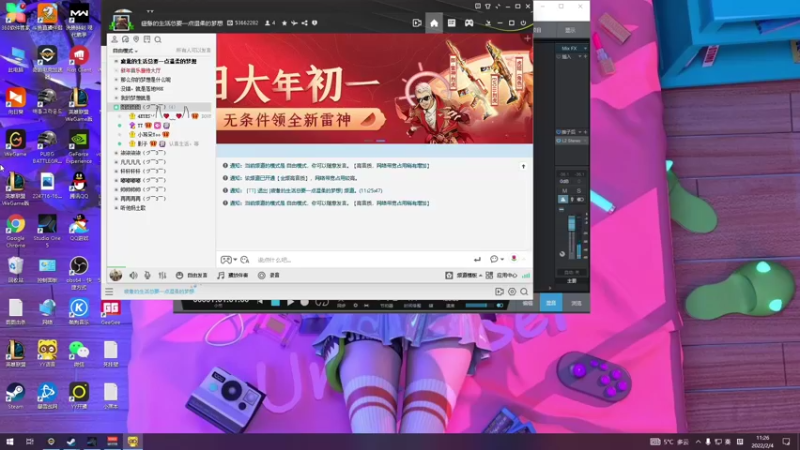This screenshot has width=800, height=450.
Task: Open the chat bubble options dropdown
Action: tap(496, 259)
